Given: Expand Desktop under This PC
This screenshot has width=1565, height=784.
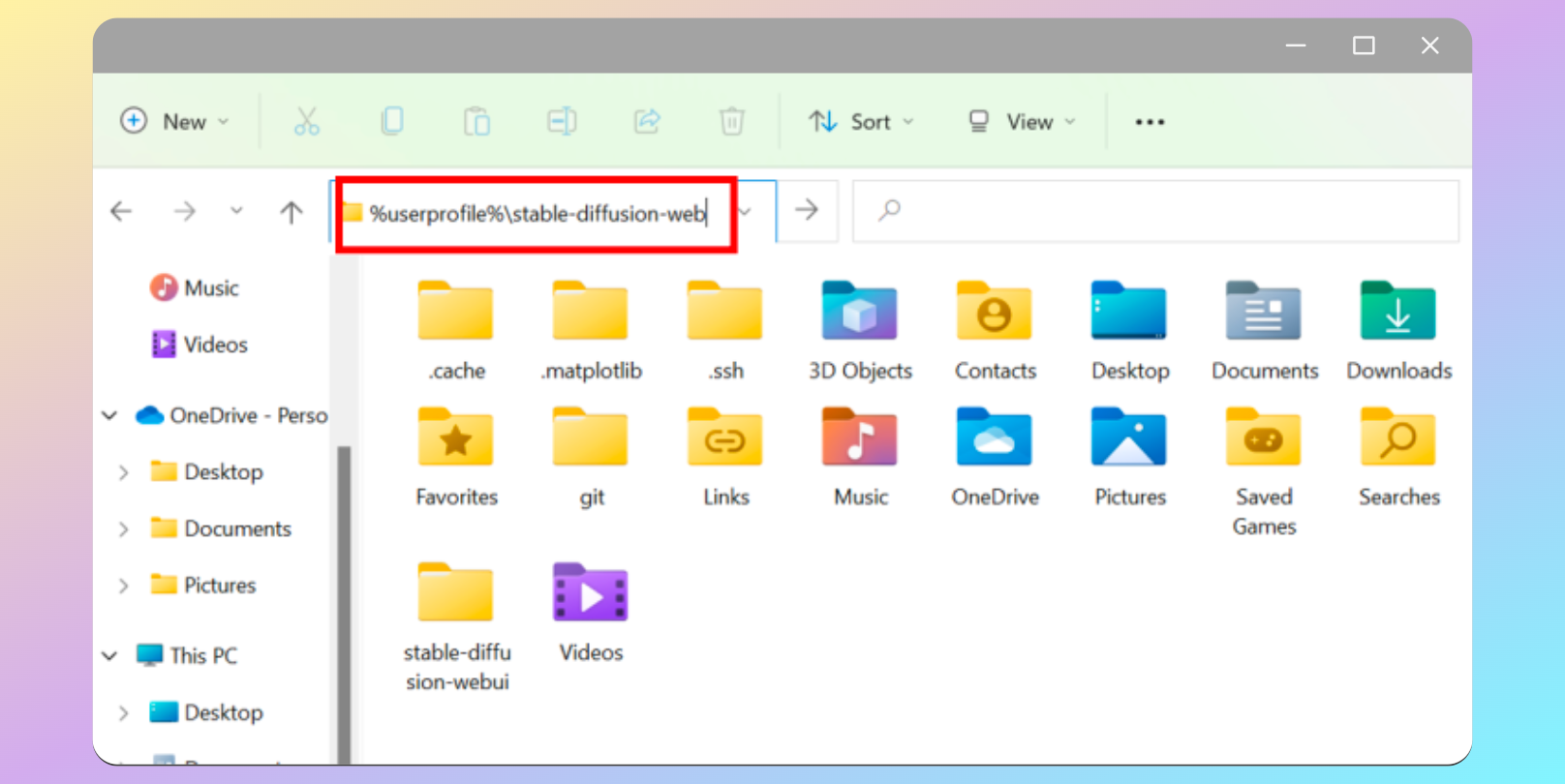Looking at the screenshot, I should point(124,712).
